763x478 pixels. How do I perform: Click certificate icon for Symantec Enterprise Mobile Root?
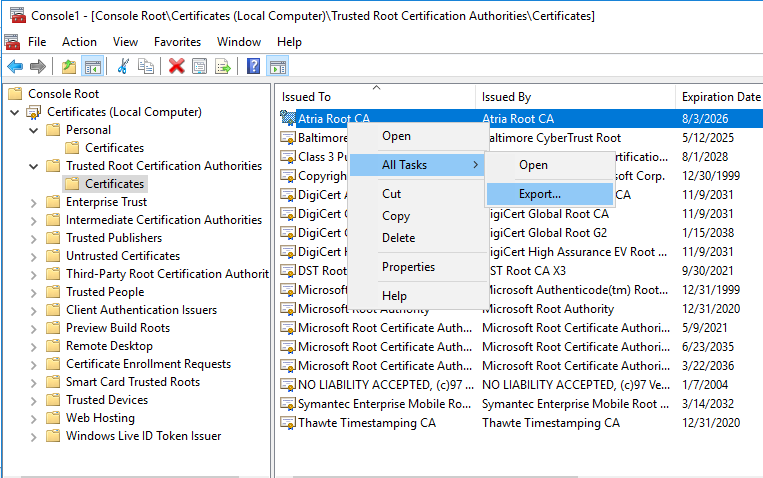tap(288, 404)
